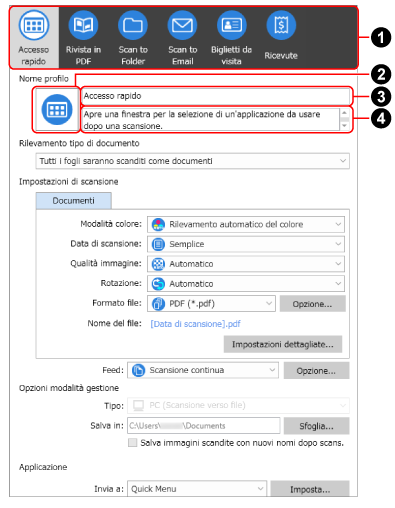Open Impostazioni dettagliate button

(x=283, y=344)
